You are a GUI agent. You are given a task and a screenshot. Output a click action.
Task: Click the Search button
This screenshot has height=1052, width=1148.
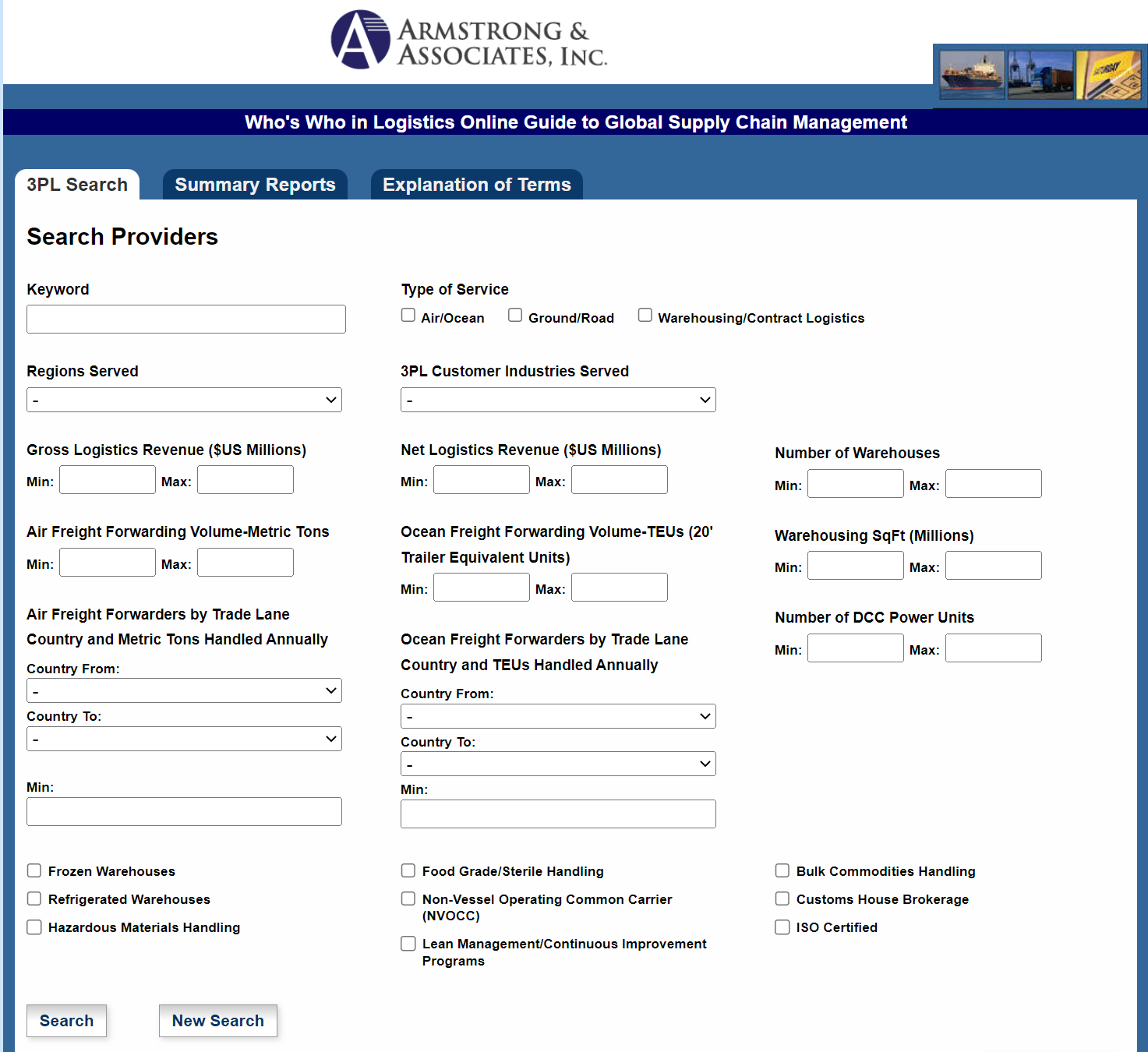[67, 1021]
